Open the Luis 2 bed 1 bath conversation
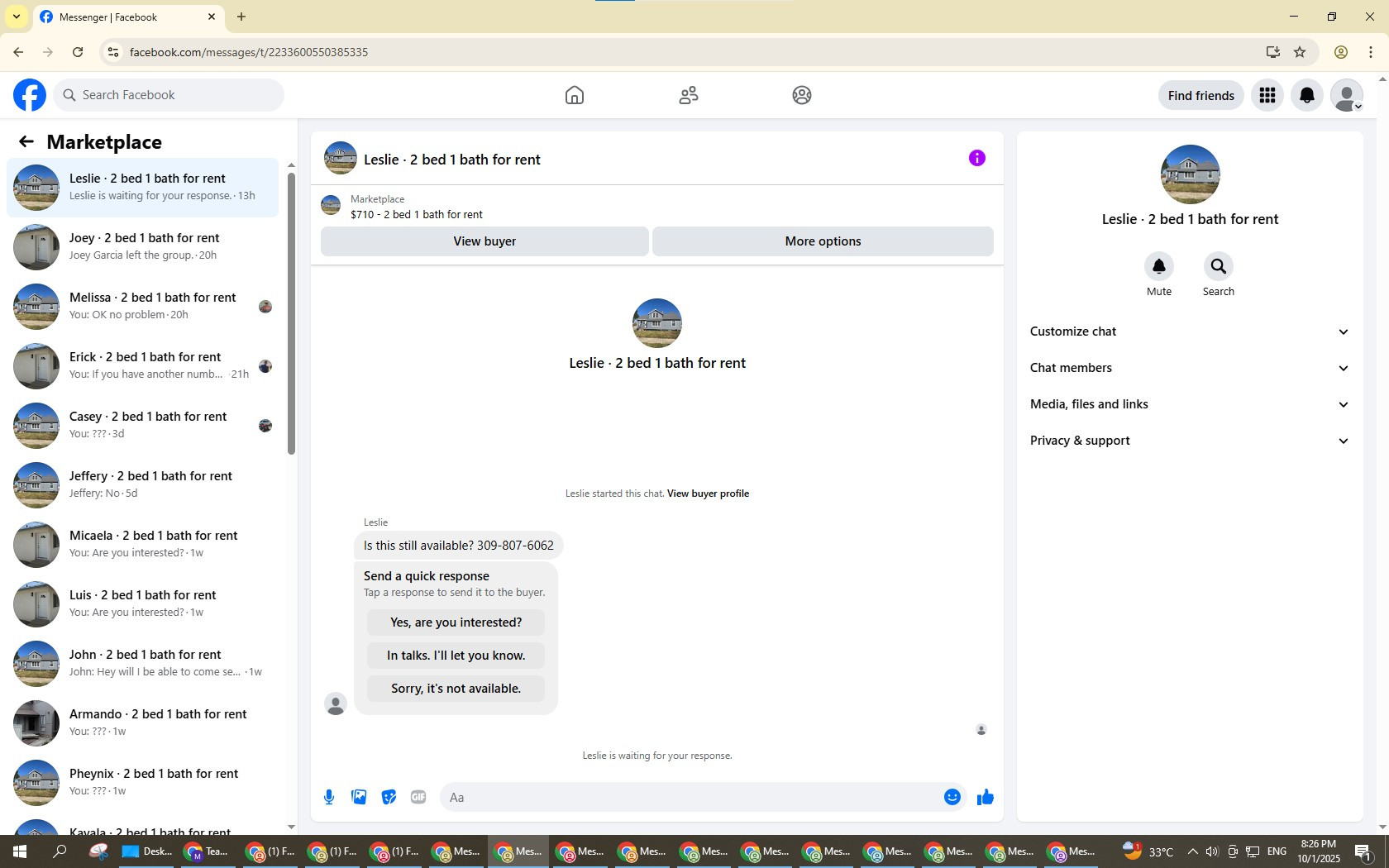 pos(144,604)
